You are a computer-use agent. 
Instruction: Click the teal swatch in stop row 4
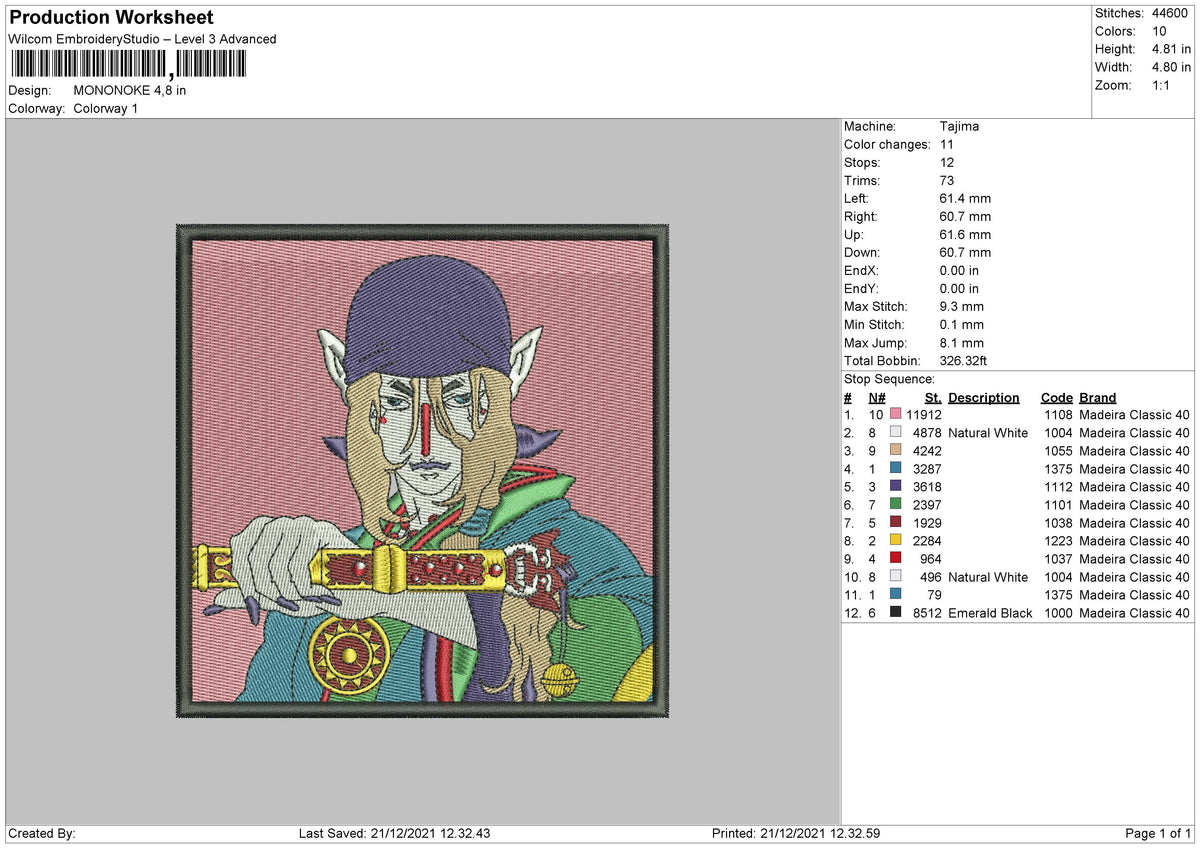(x=895, y=469)
